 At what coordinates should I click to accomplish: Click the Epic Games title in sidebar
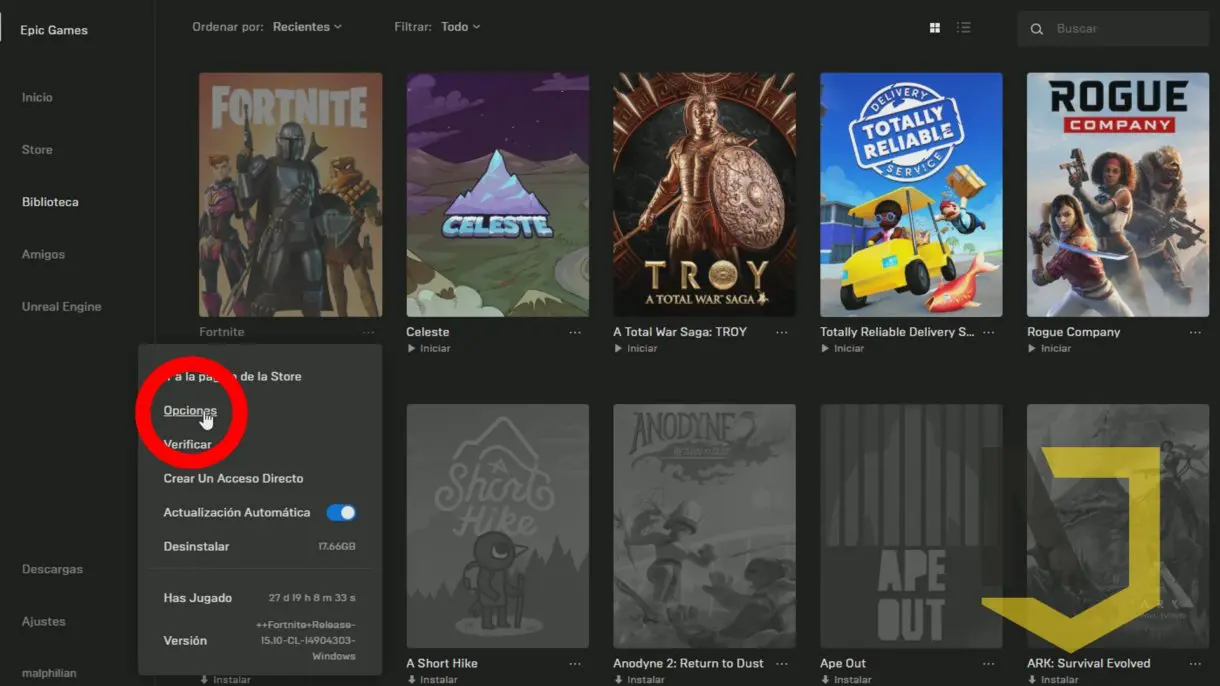pos(54,30)
